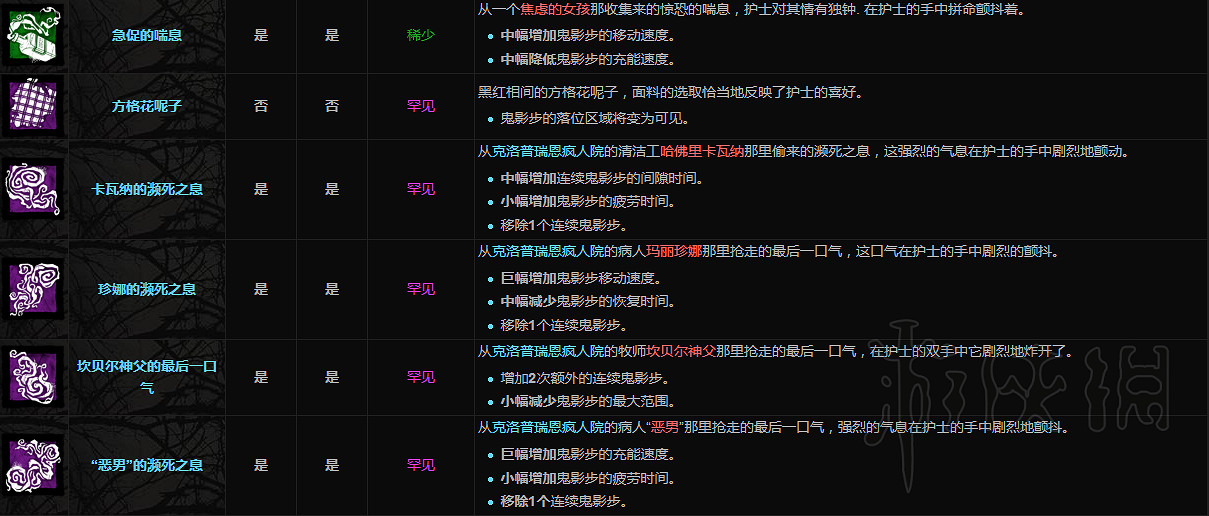1209x516 pixels.
Task: Click the 坎贝尔神父的最后一口气 add-on icon
Action: (34, 377)
